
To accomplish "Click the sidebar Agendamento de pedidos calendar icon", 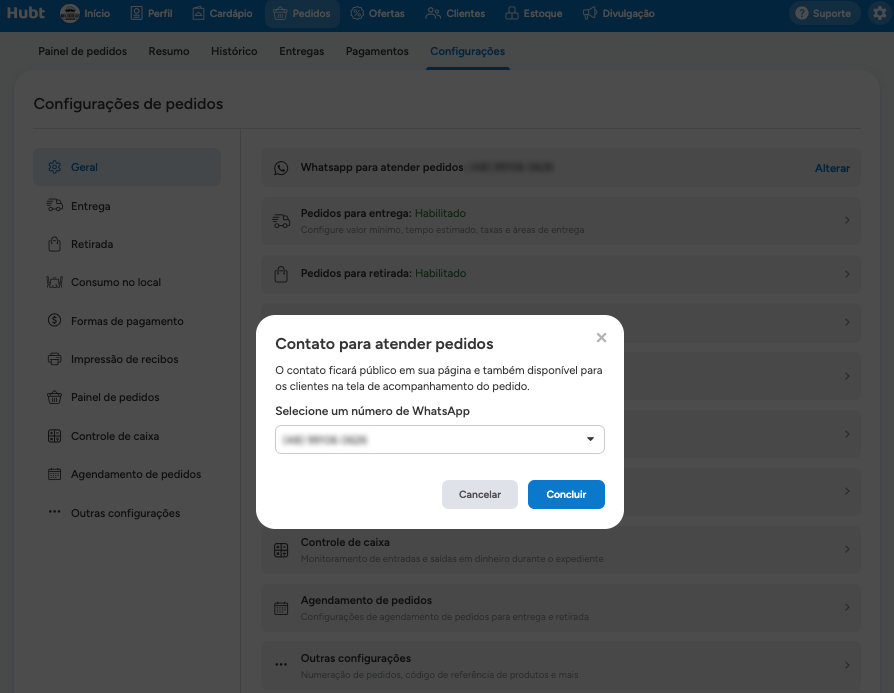I will [x=54, y=474].
